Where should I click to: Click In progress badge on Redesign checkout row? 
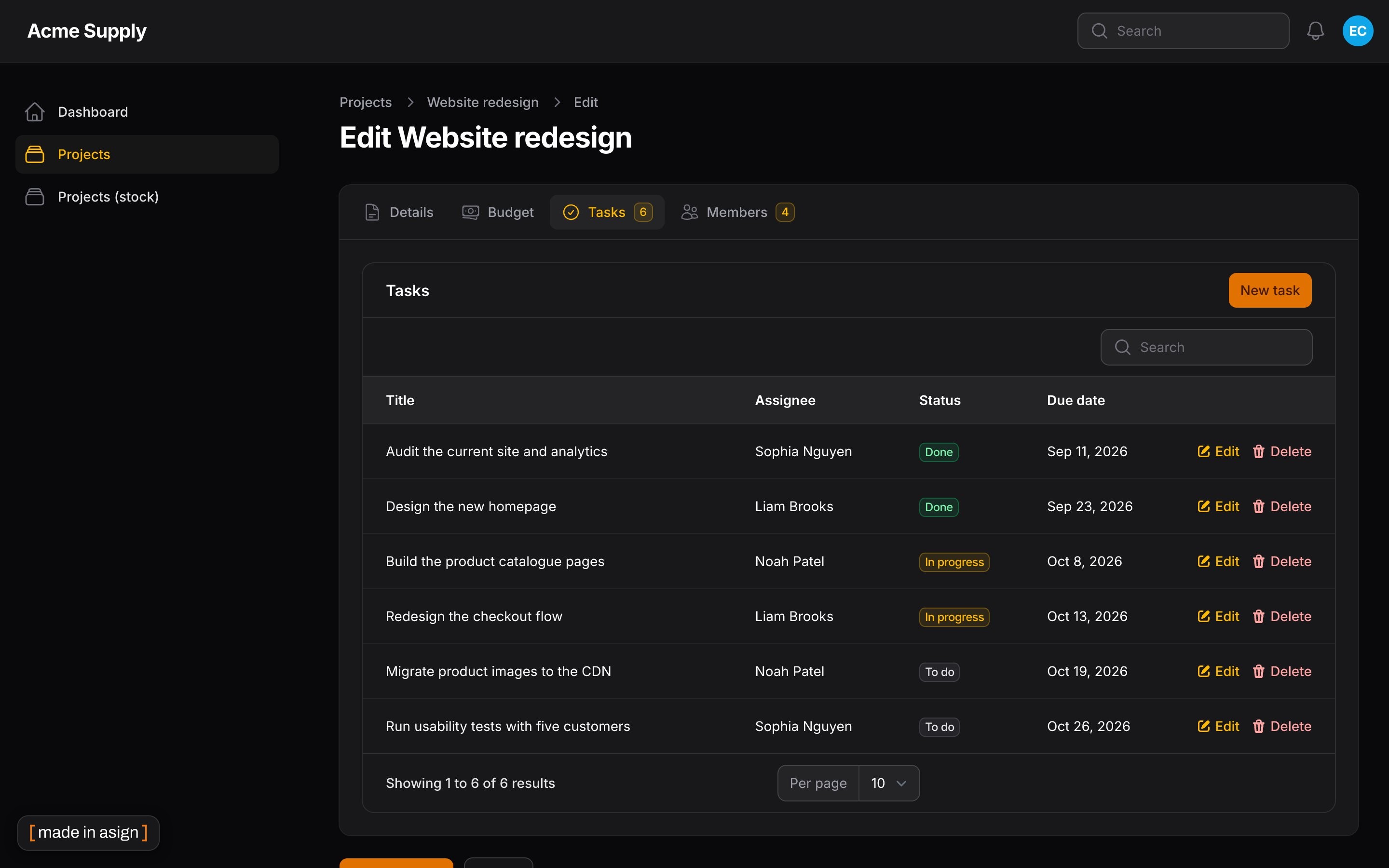(x=954, y=617)
